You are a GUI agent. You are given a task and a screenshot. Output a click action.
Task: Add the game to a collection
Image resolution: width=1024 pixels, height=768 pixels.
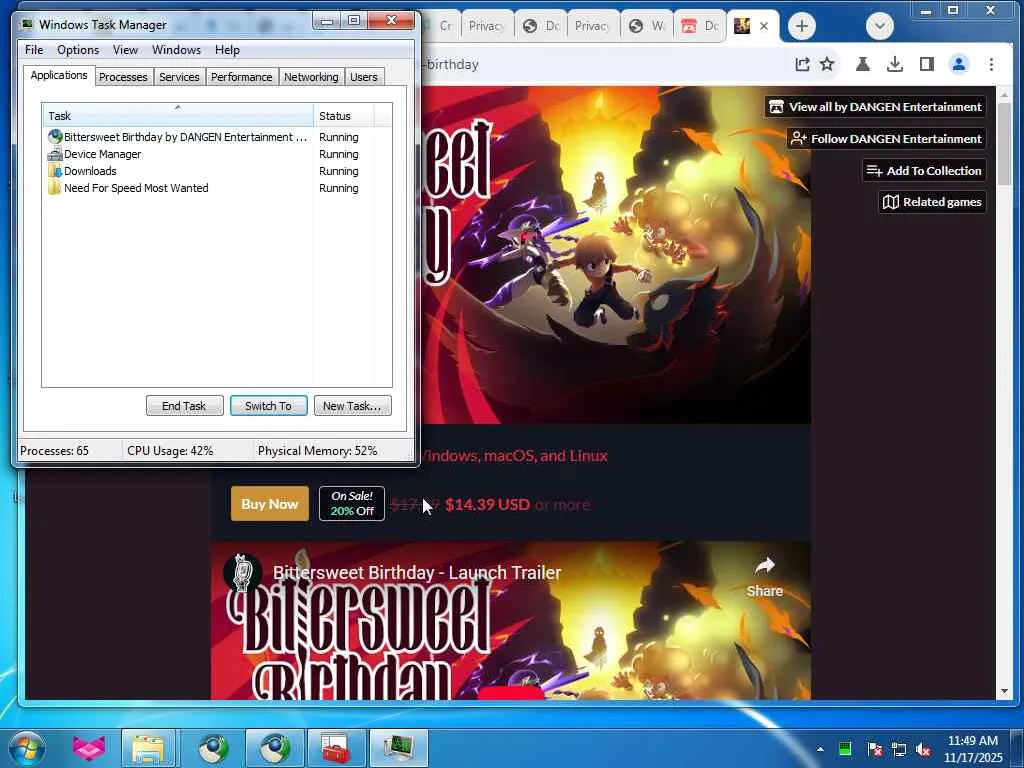pyautogui.click(x=923, y=170)
